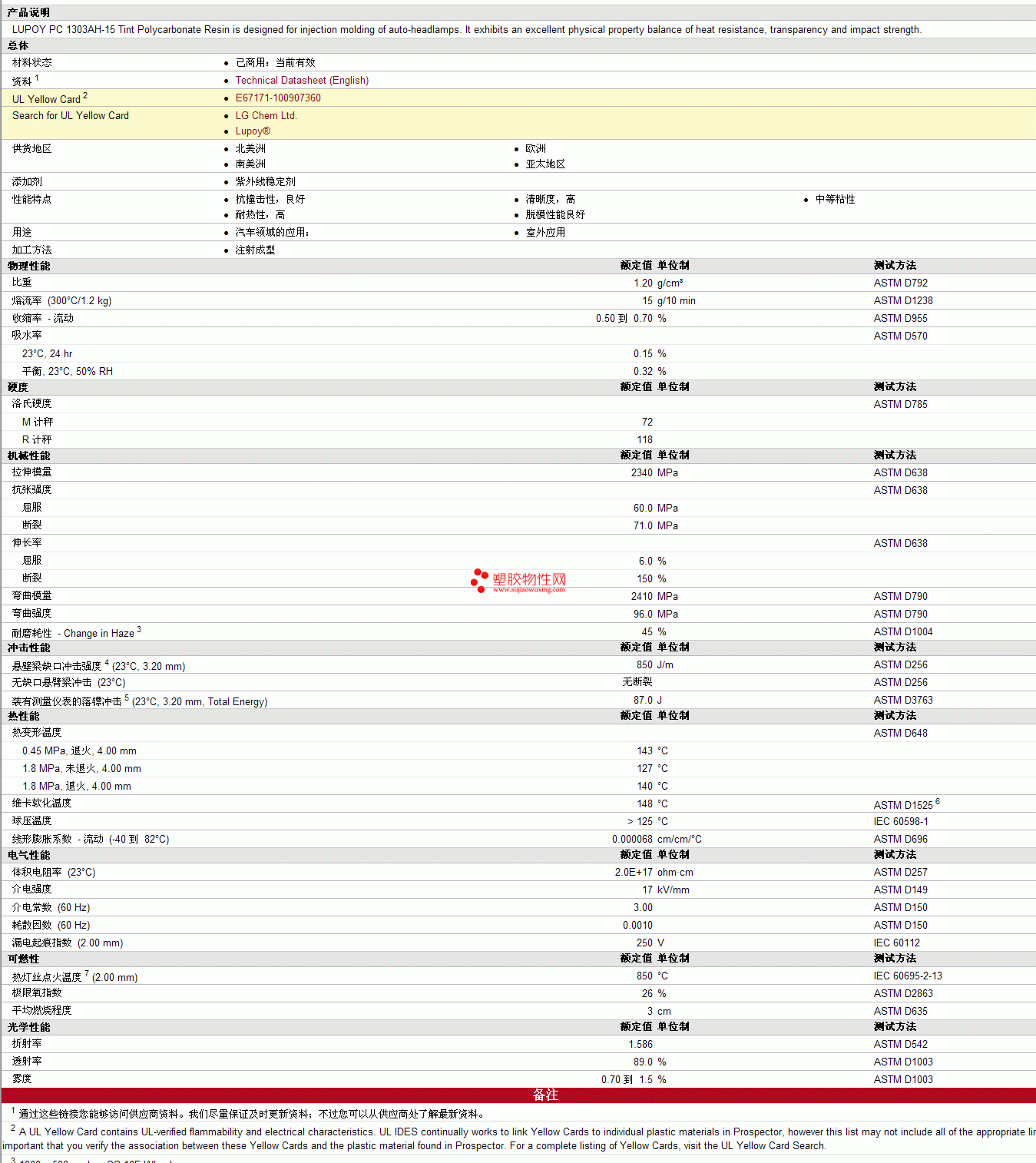This screenshot has width=1036, height=1163.
Task: Click the 弯曲模量 row label
Action: pos(31,595)
